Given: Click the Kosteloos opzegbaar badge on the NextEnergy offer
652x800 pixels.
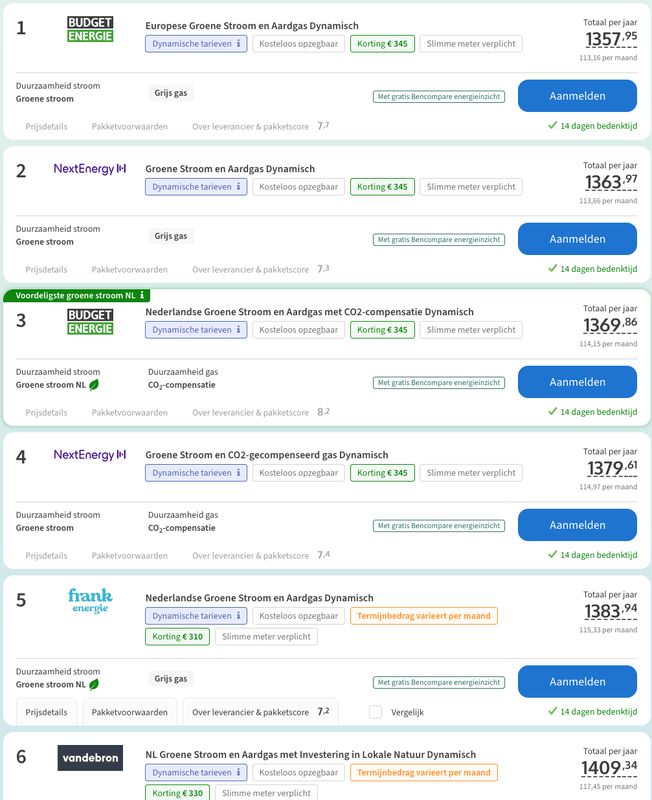Looking at the screenshot, I should tap(299, 187).
